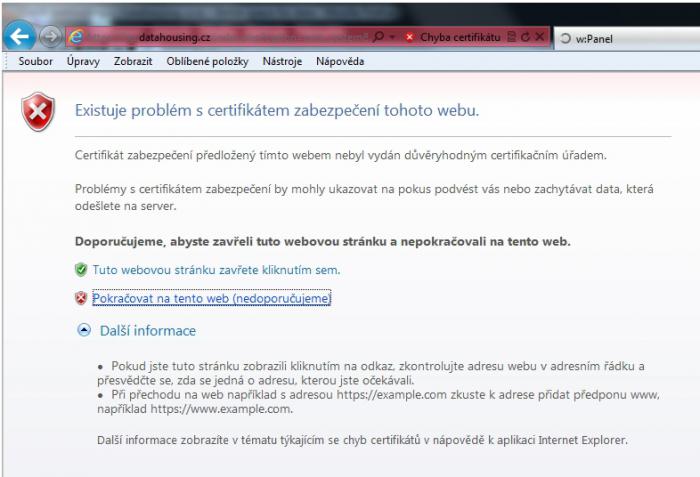Click the refresh icon in address bar
Image resolution: width=700 pixels, height=477 pixels.
[525, 37]
